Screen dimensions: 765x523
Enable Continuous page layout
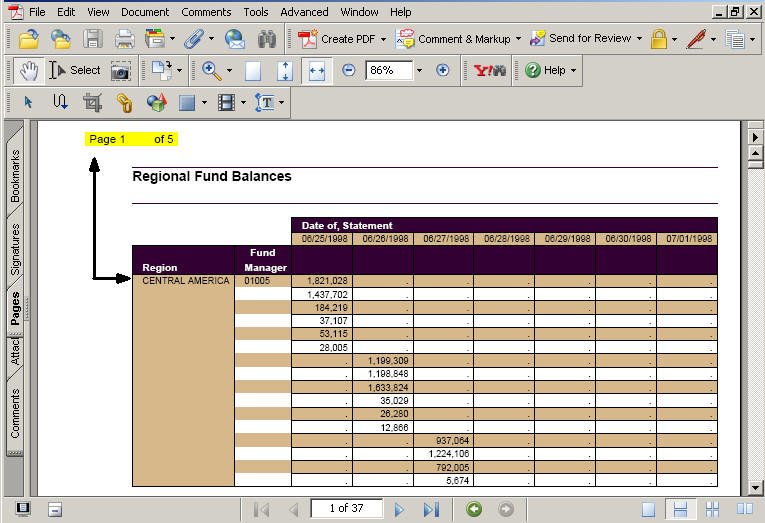pos(680,509)
